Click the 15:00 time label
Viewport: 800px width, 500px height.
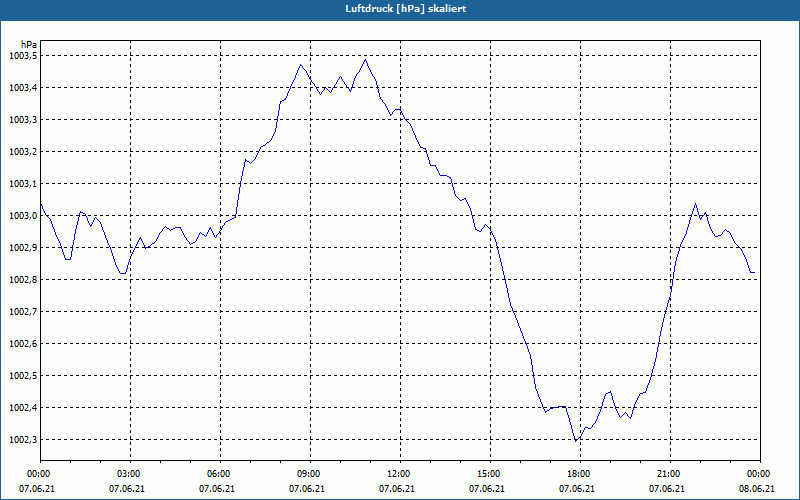487,474
